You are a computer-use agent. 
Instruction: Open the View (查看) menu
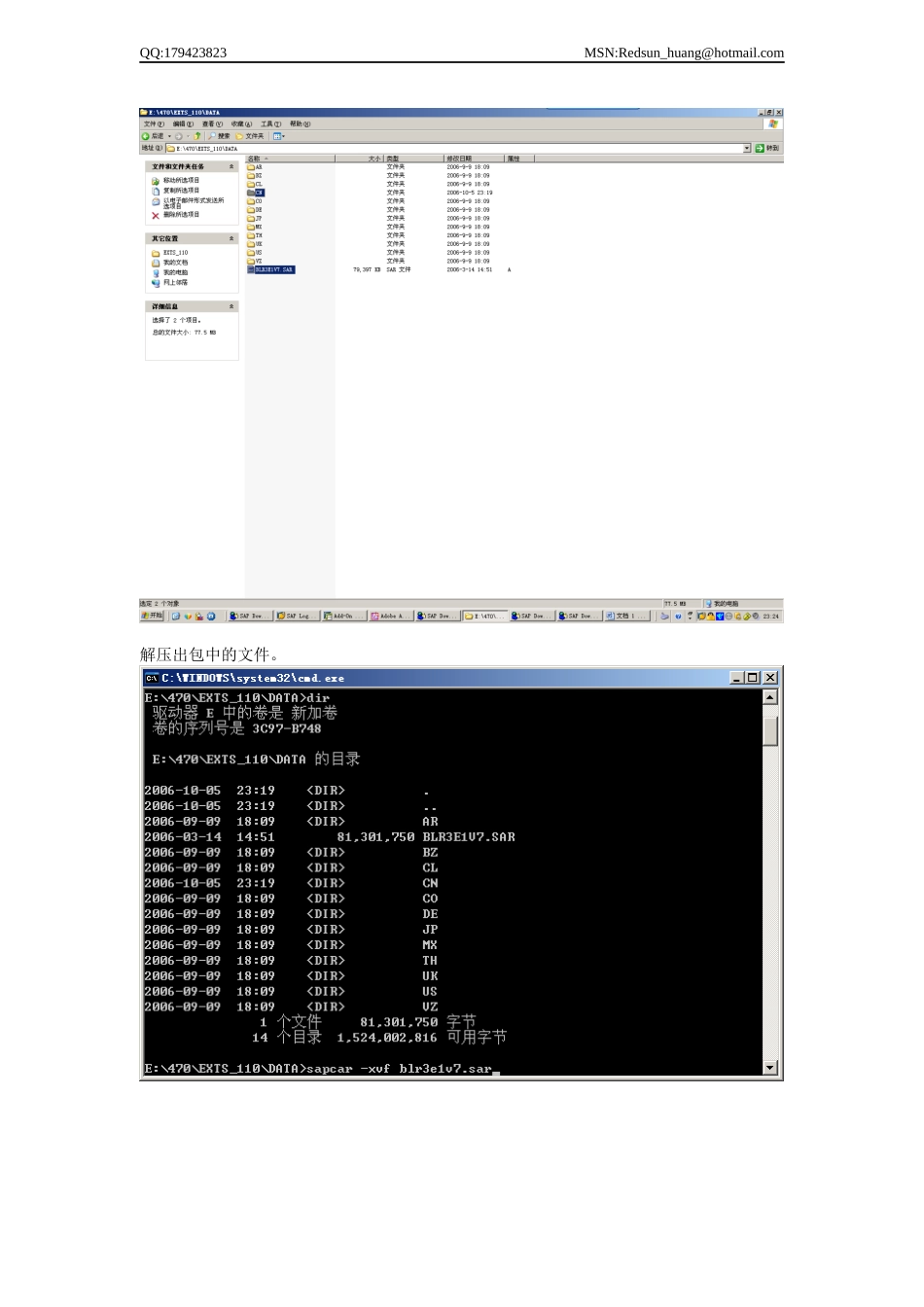click(x=212, y=124)
